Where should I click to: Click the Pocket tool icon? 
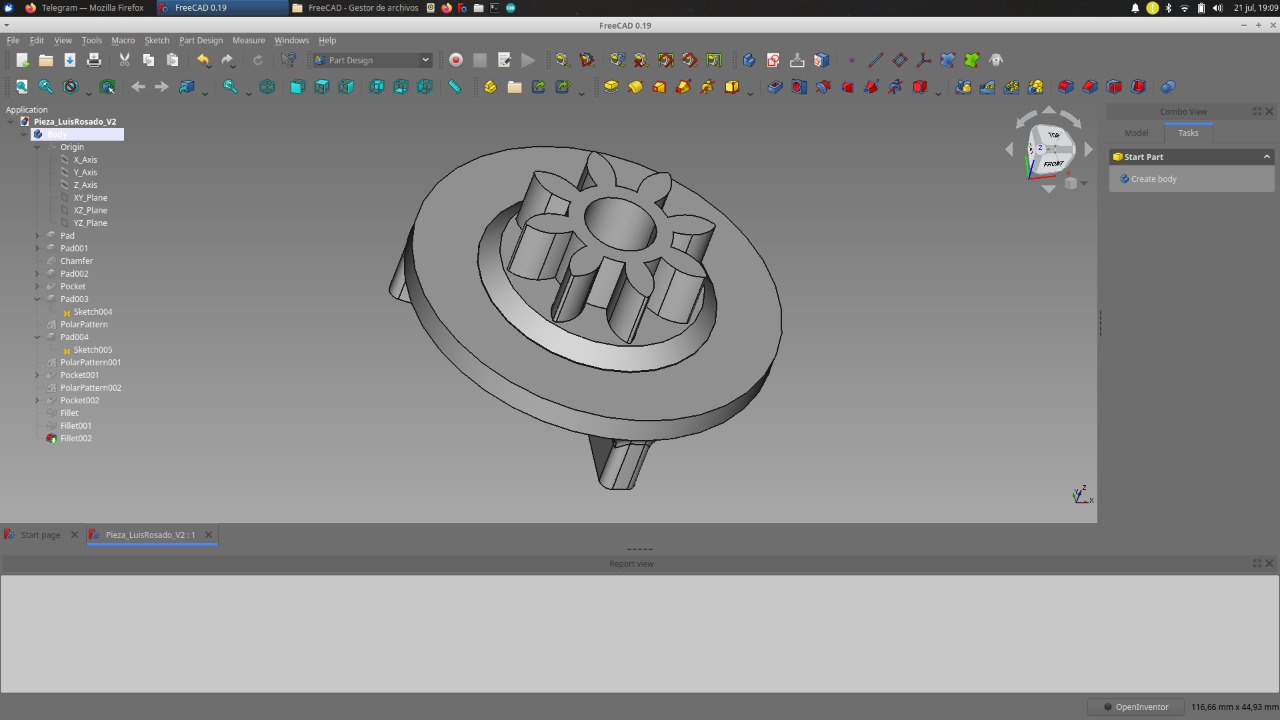775,87
